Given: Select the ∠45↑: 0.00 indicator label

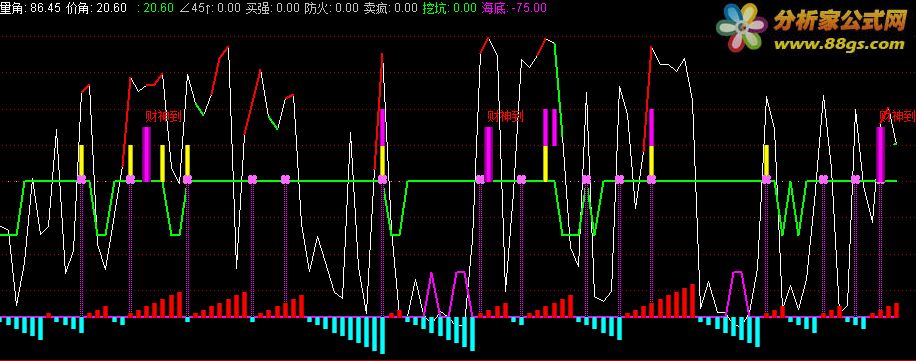Looking at the screenshot, I should (209, 8).
